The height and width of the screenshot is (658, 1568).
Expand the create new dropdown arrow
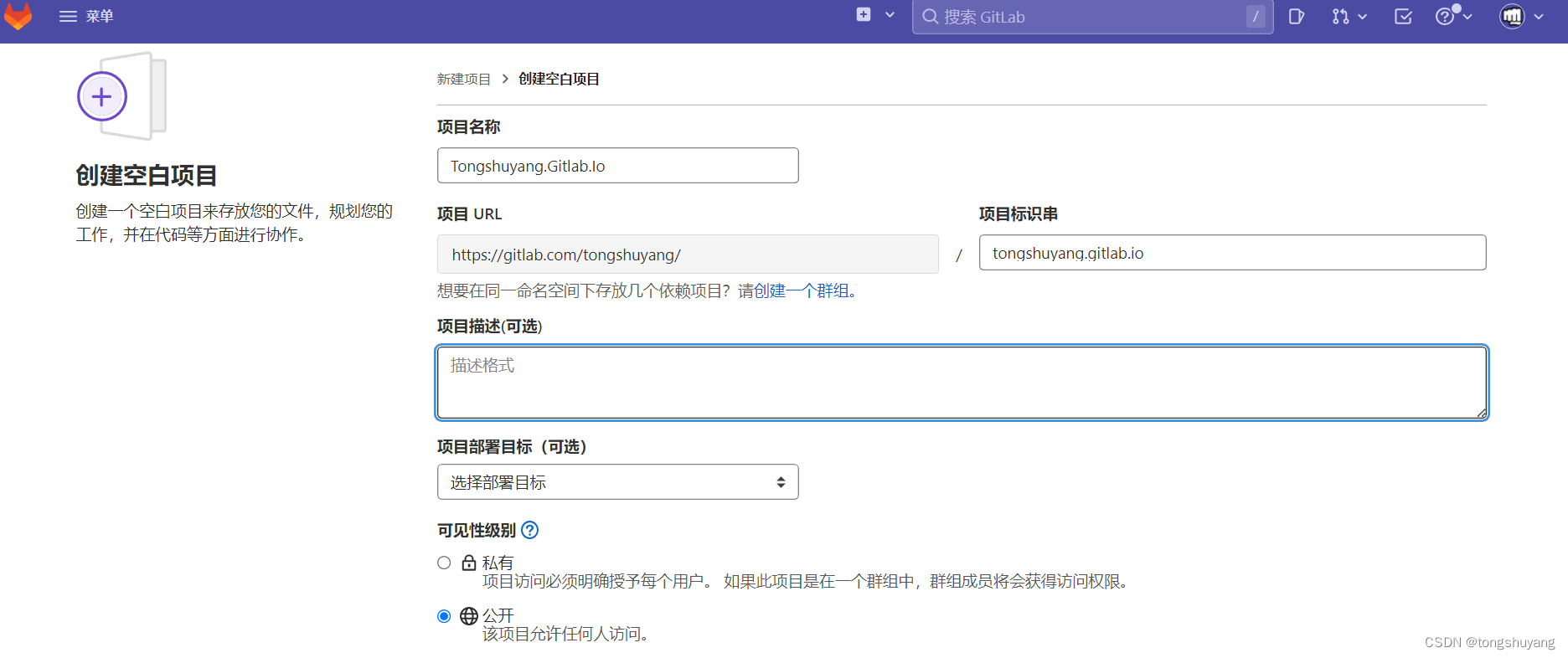[x=890, y=15]
